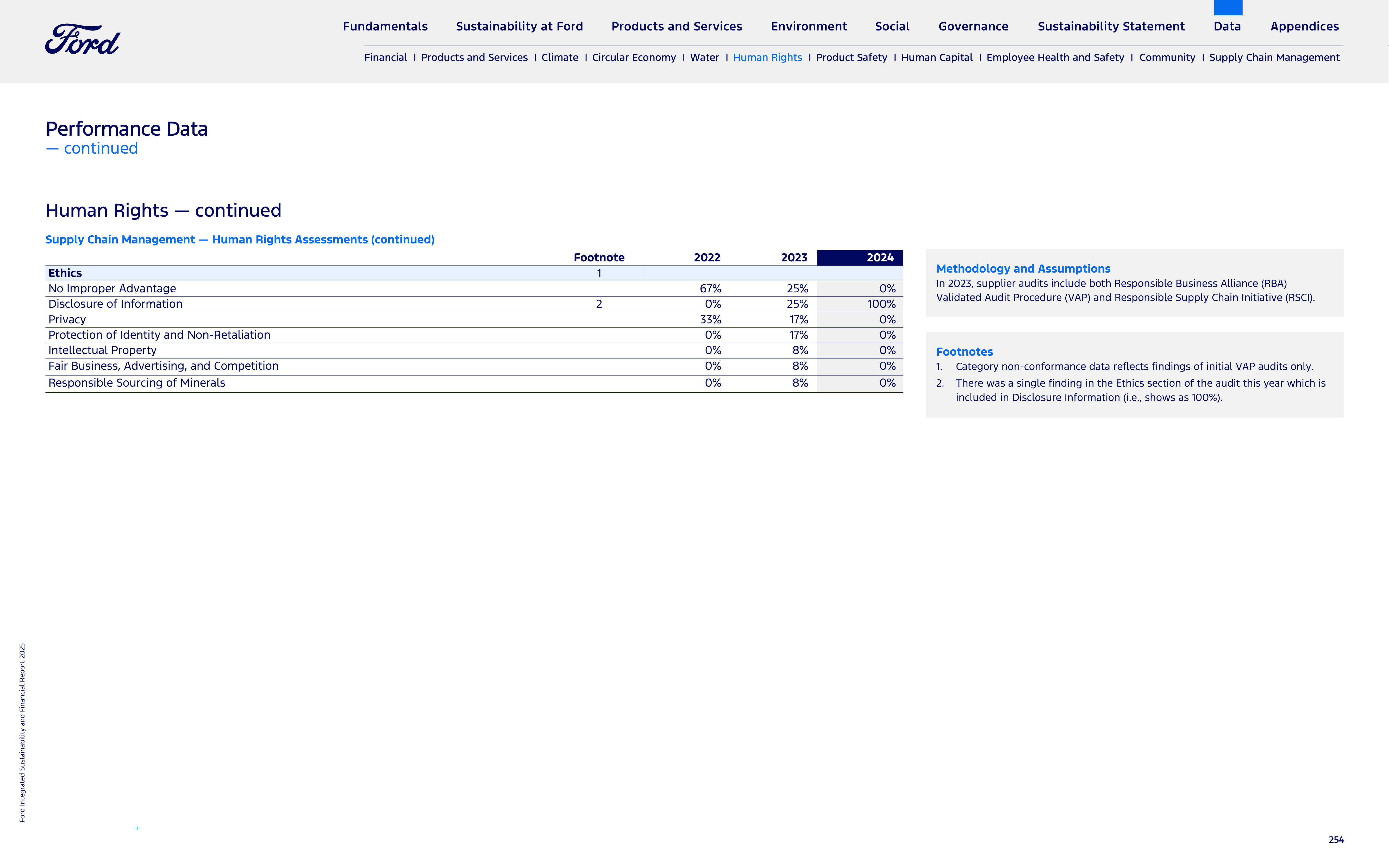Click the Footnote column header

click(599, 258)
